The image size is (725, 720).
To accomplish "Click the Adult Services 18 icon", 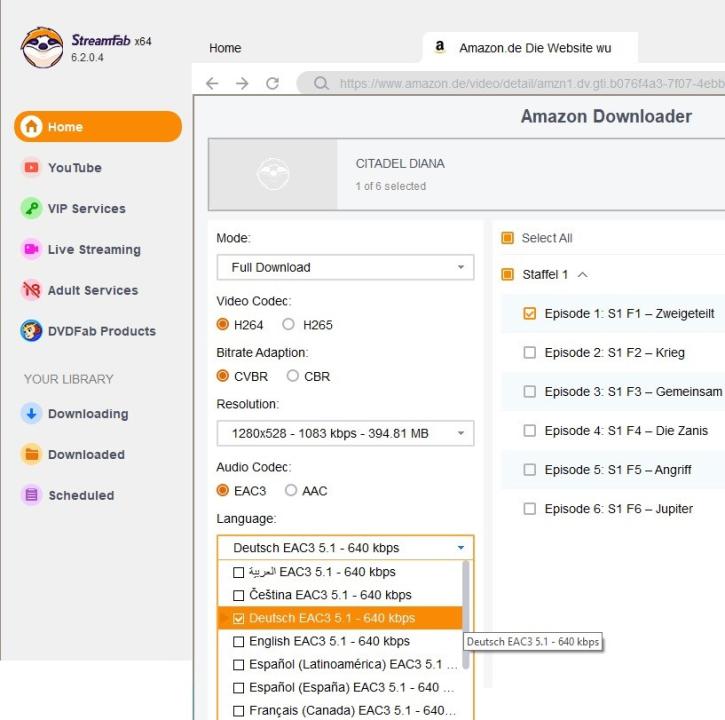I will coord(31,290).
